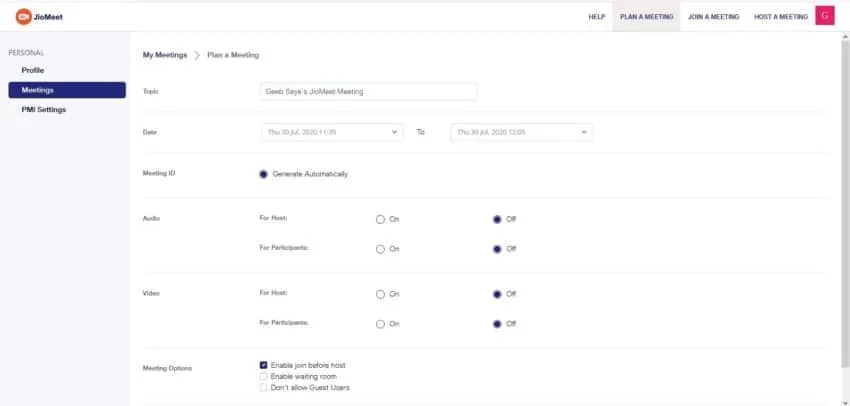Open the HELP menu item
This screenshot has width=850, height=406.
[596, 17]
